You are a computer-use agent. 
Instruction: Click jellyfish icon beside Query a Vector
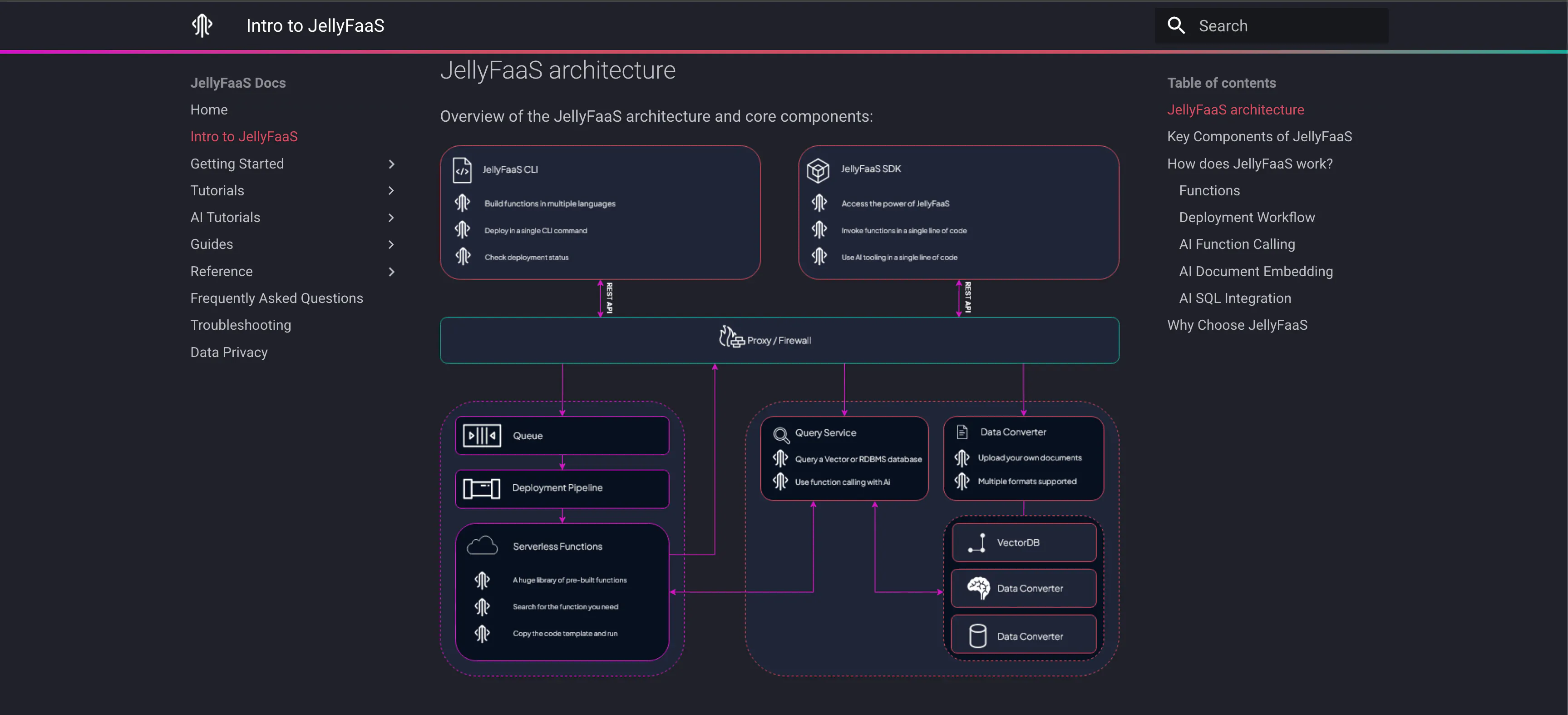(780, 459)
